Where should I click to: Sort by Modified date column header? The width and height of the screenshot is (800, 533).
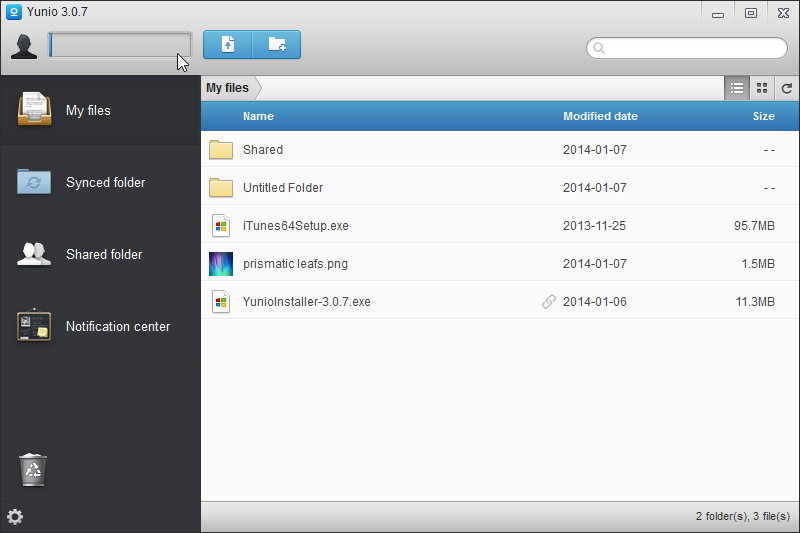tap(601, 116)
